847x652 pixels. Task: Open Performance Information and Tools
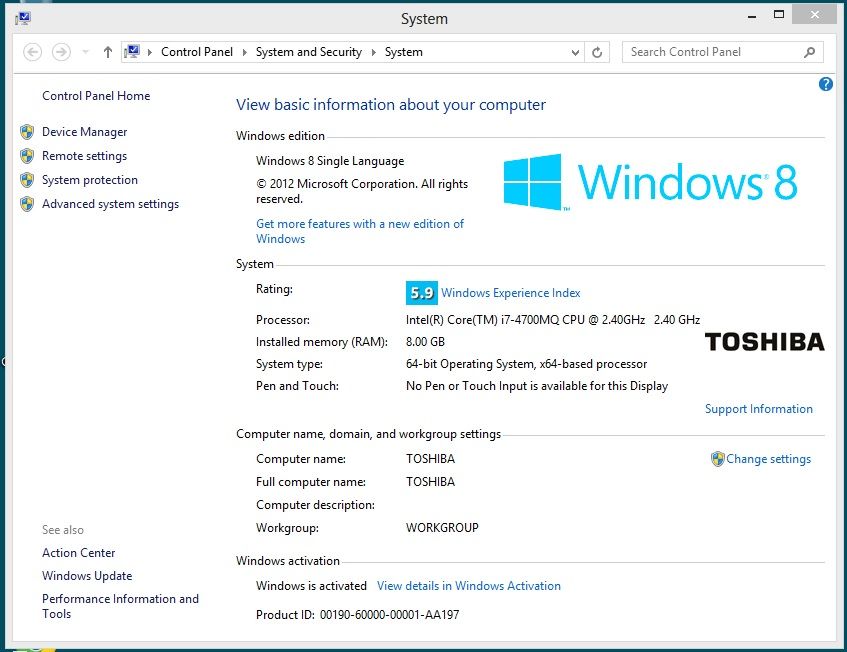[x=120, y=606]
